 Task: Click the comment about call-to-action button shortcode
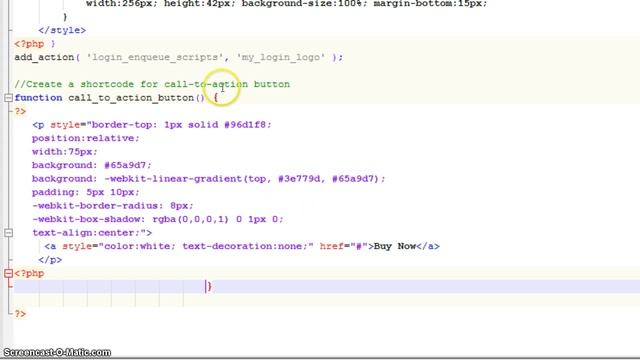pos(152,84)
